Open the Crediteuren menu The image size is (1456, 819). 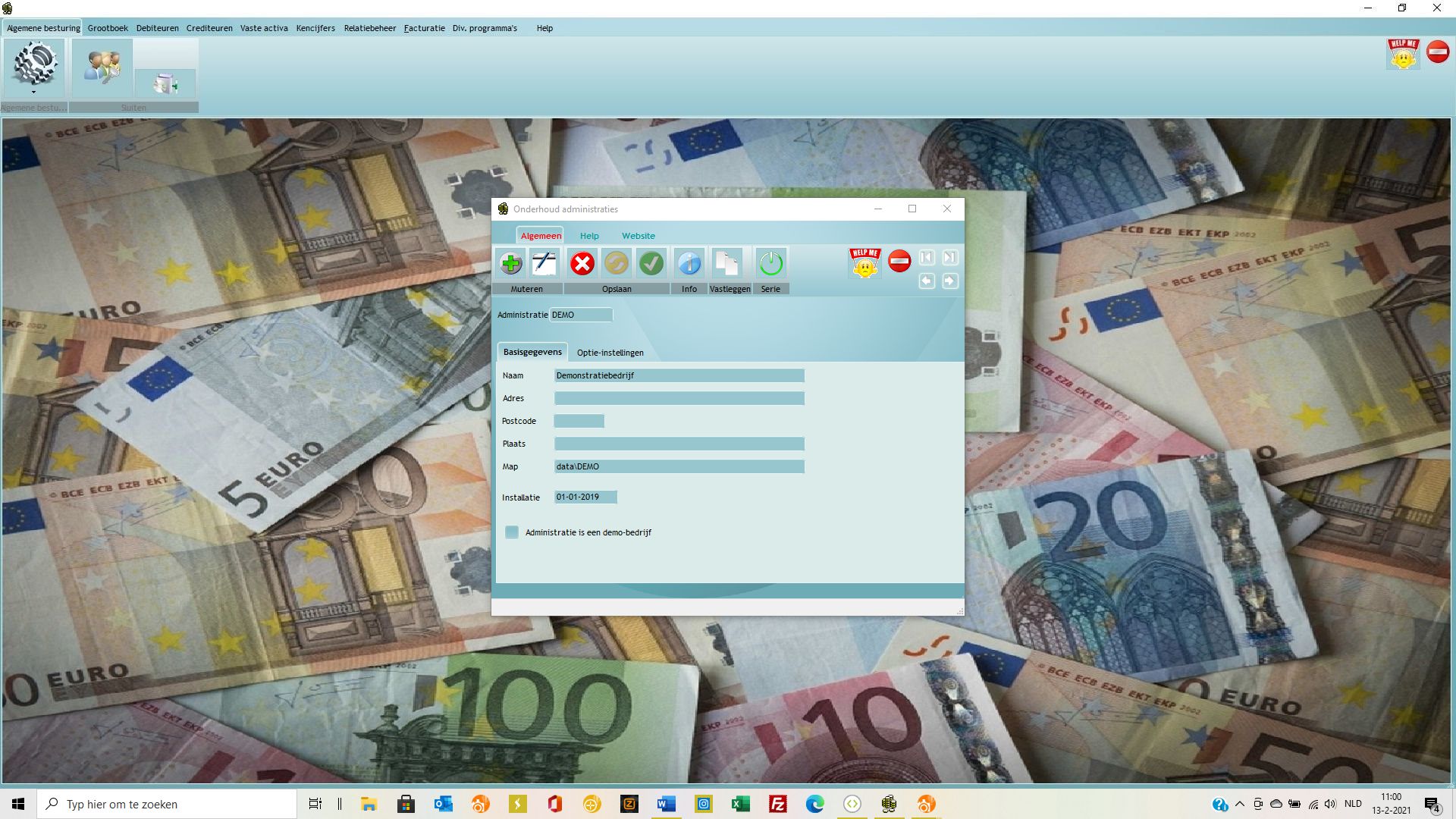coord(209,28)
